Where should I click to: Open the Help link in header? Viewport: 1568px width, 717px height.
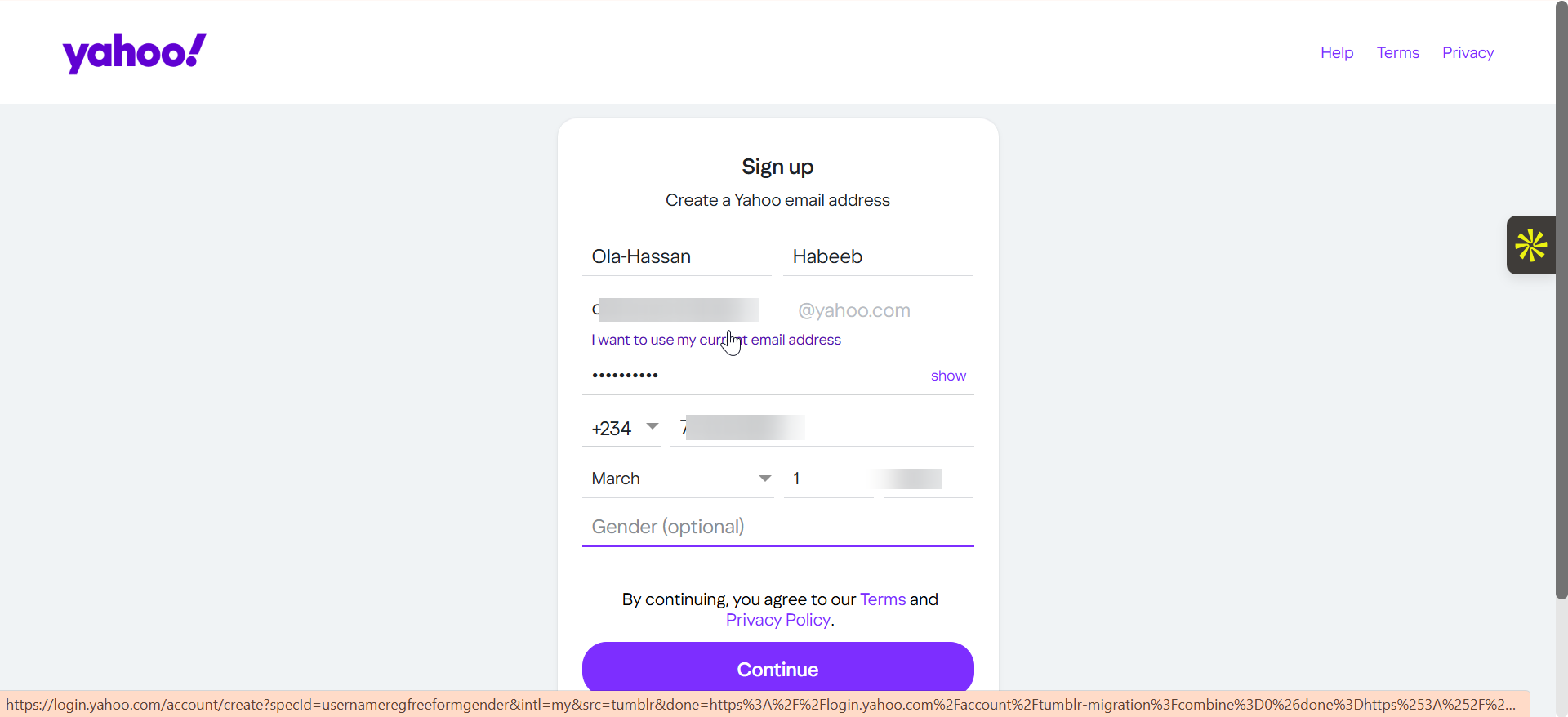point(1336,53)
